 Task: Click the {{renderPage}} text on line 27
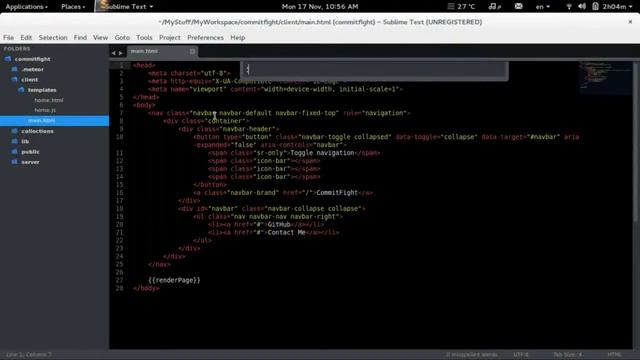tap(174, 280)
